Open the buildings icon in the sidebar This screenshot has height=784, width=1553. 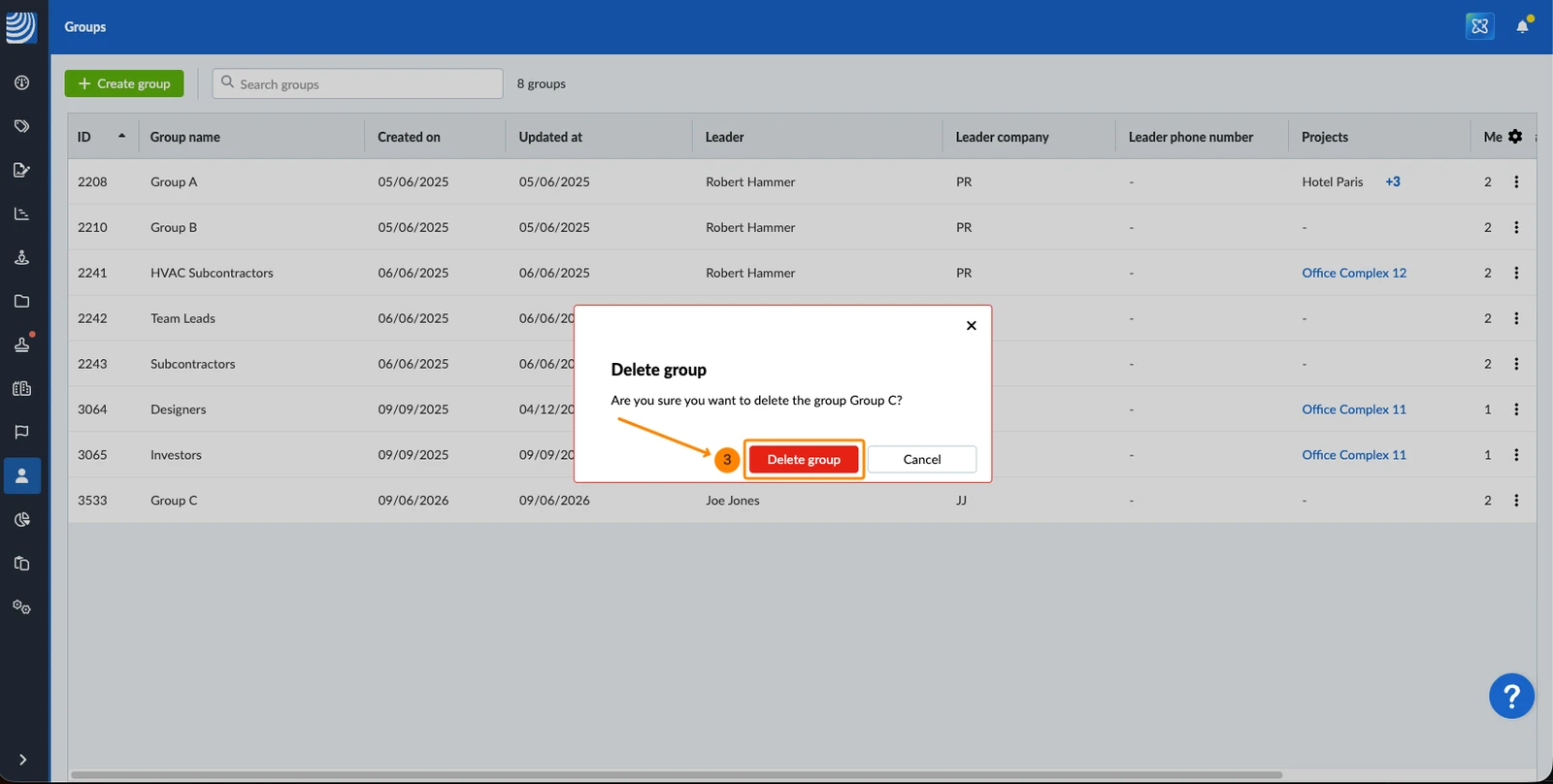click(x=21, y=388)
